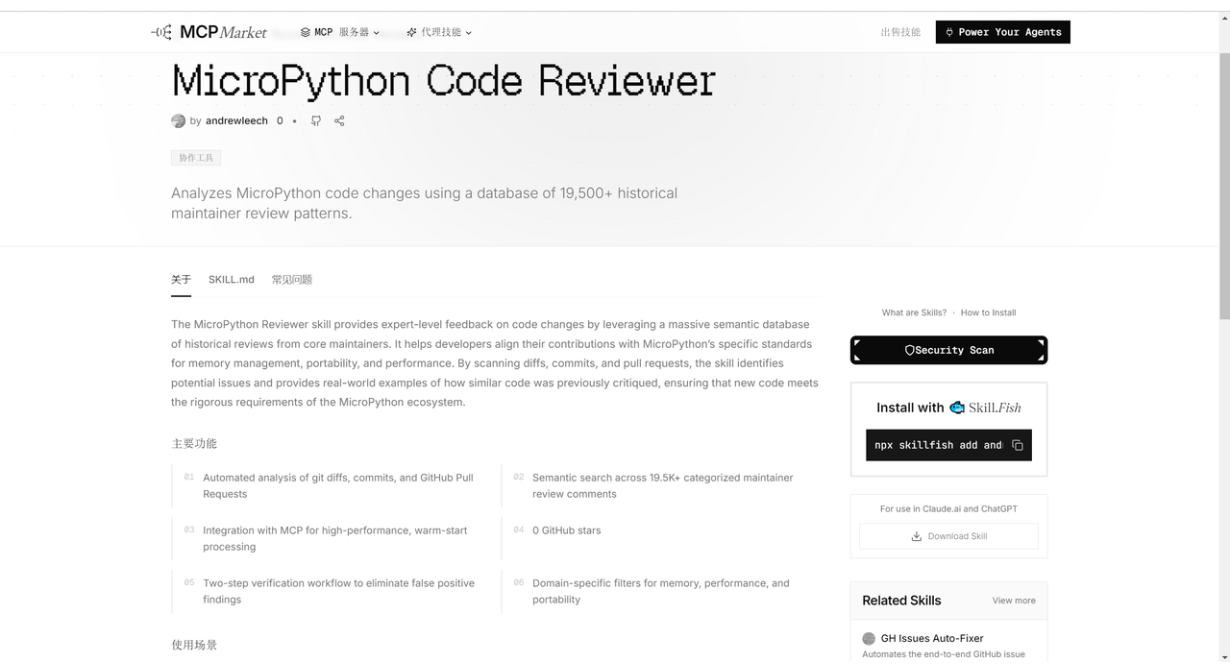Click the Download Skill button
Image resolution: width=1230 pixels, height=672 pixels.
pyautogui.click(x=948, y=536)
